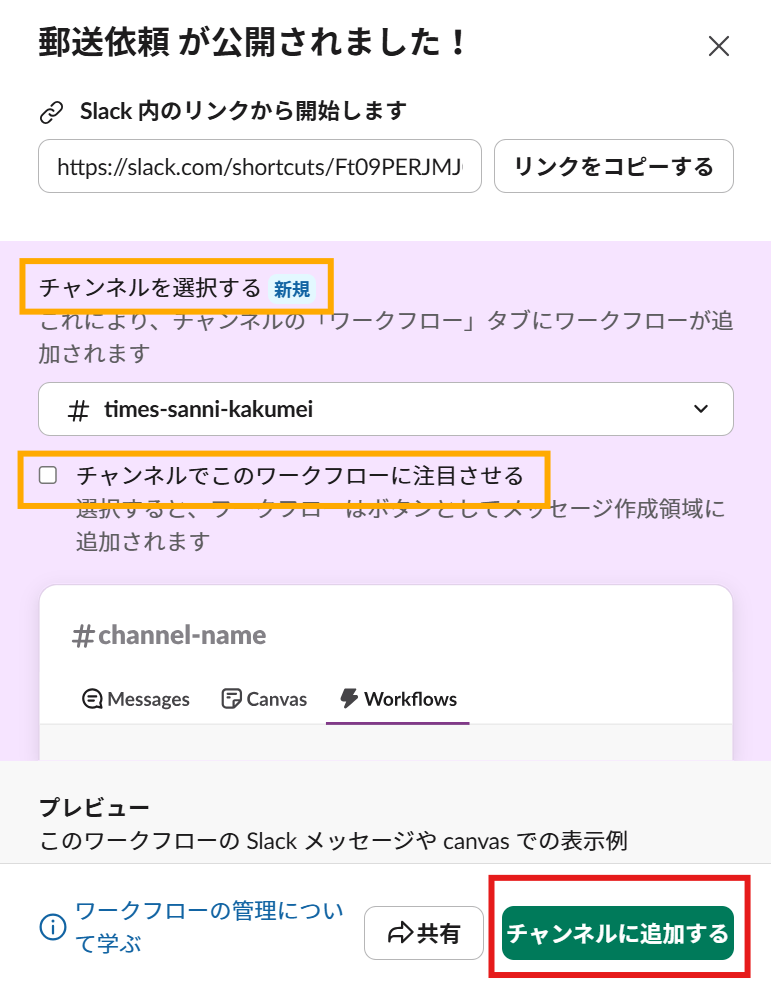
Task: Click the link chain icon
Action: click(x=51, y=112)
